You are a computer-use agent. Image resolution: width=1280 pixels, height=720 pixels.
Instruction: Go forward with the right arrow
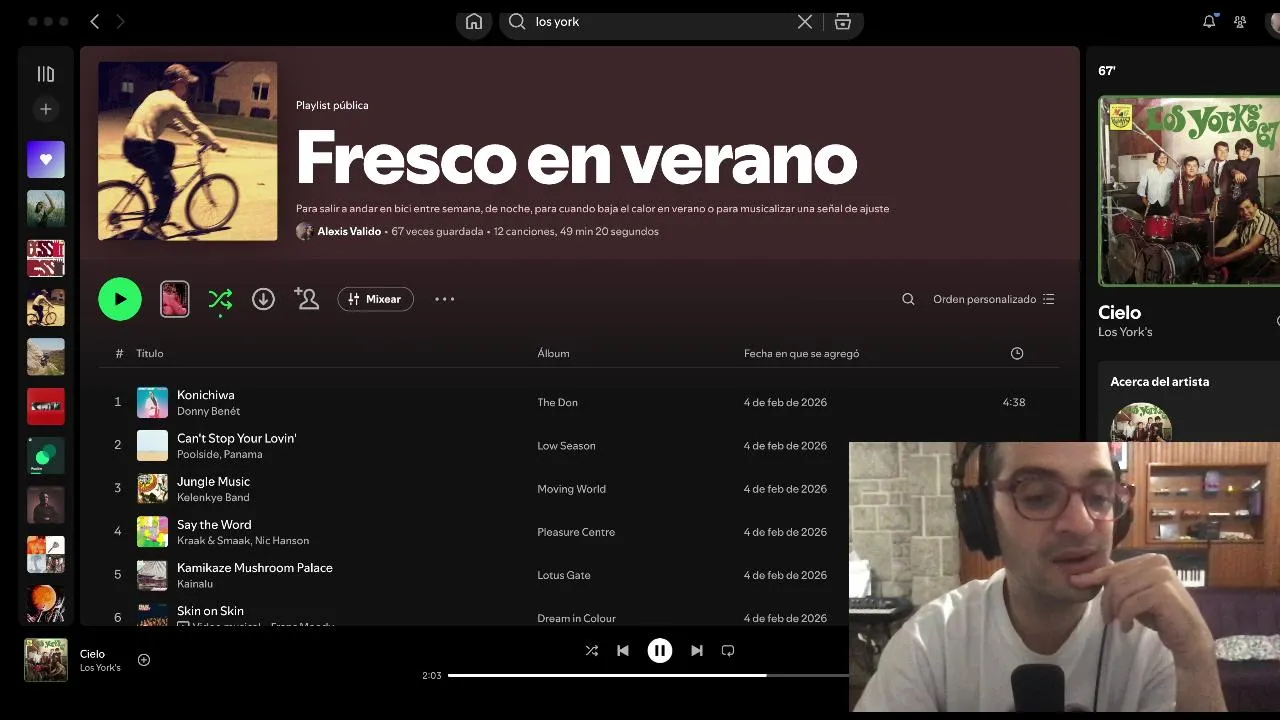(120, 21)
